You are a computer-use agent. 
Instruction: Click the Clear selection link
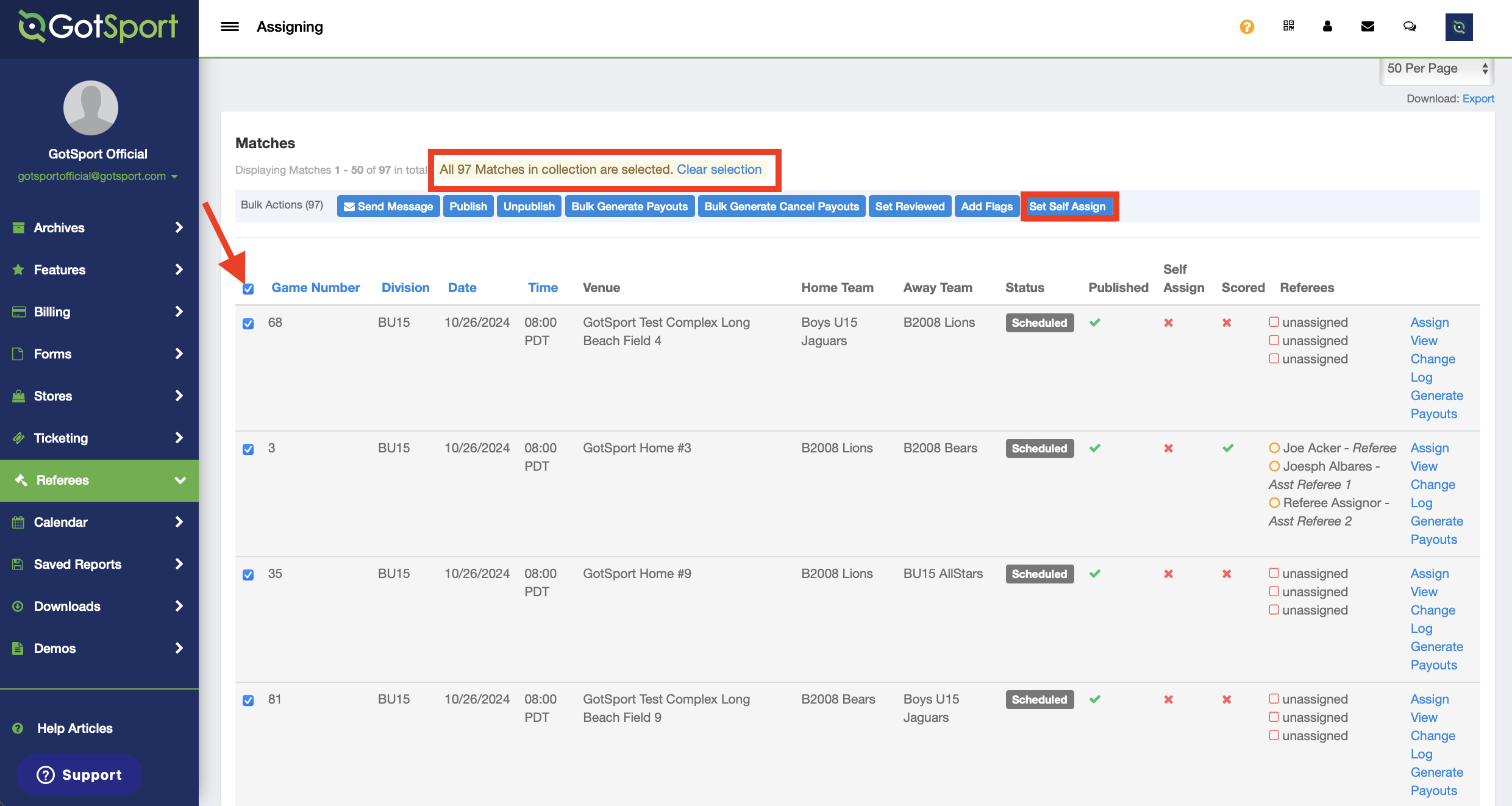click(x=719, y=169)
